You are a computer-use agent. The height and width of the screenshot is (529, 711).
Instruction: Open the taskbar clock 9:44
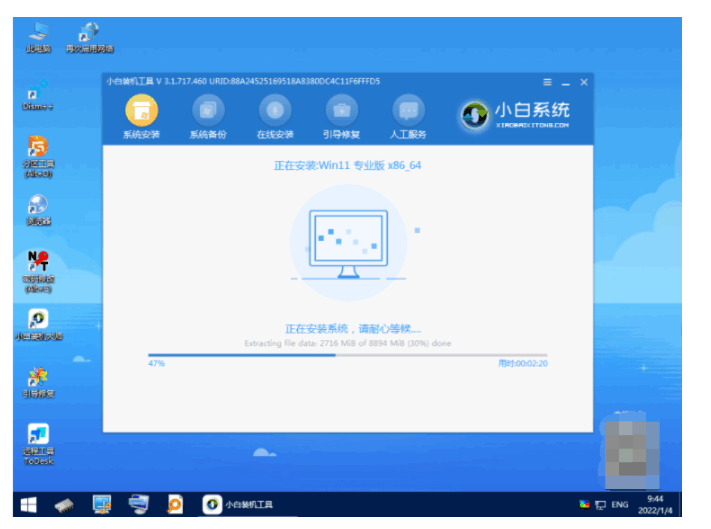tap(655, 505)
